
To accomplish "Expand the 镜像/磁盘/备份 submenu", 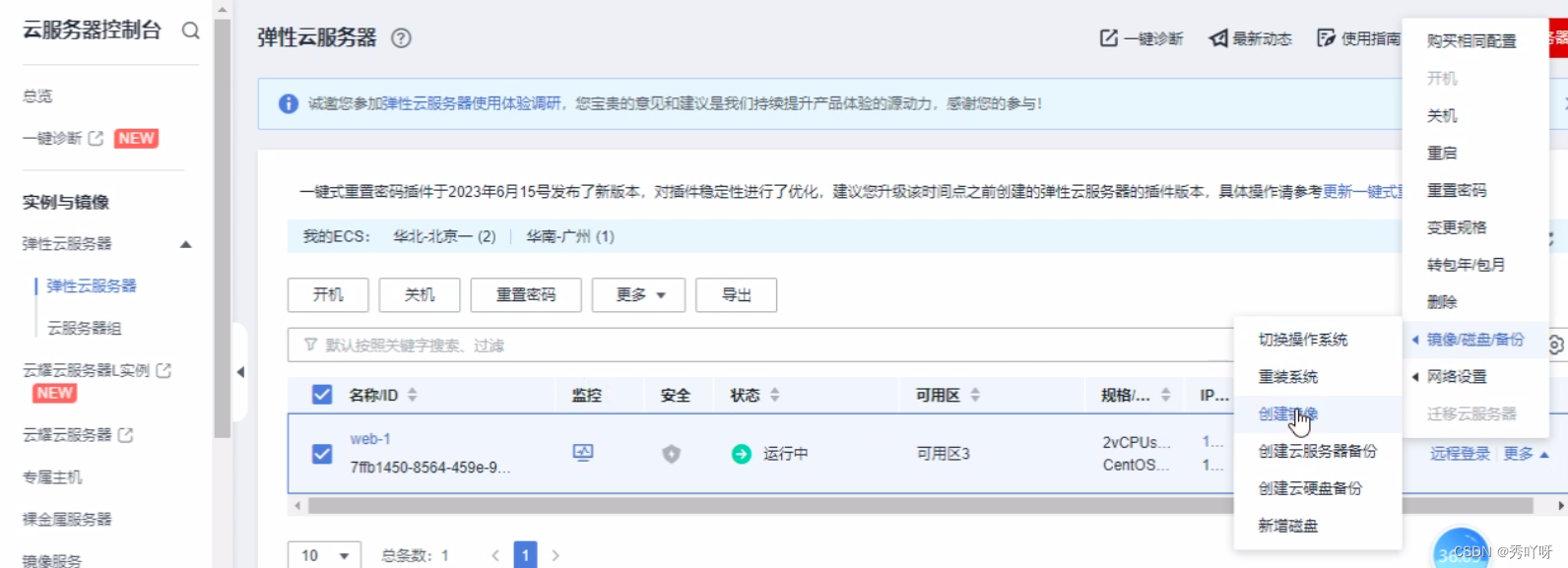I will [1474, 340].
